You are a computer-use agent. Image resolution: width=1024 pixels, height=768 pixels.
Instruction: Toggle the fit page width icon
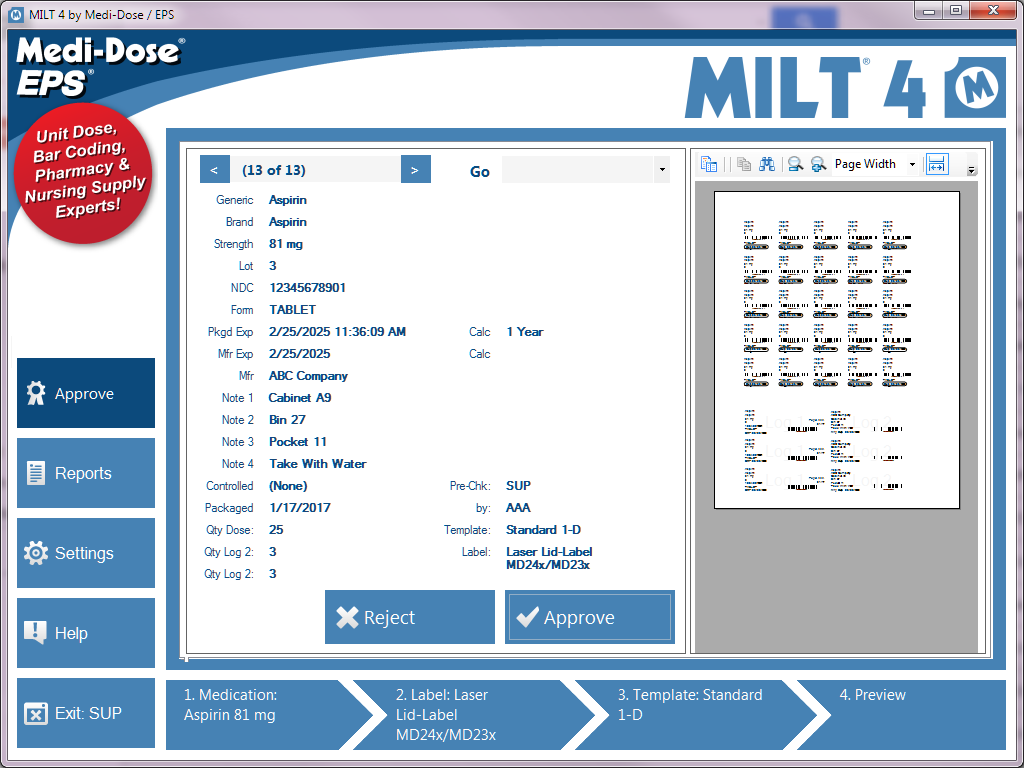[936, 164]
